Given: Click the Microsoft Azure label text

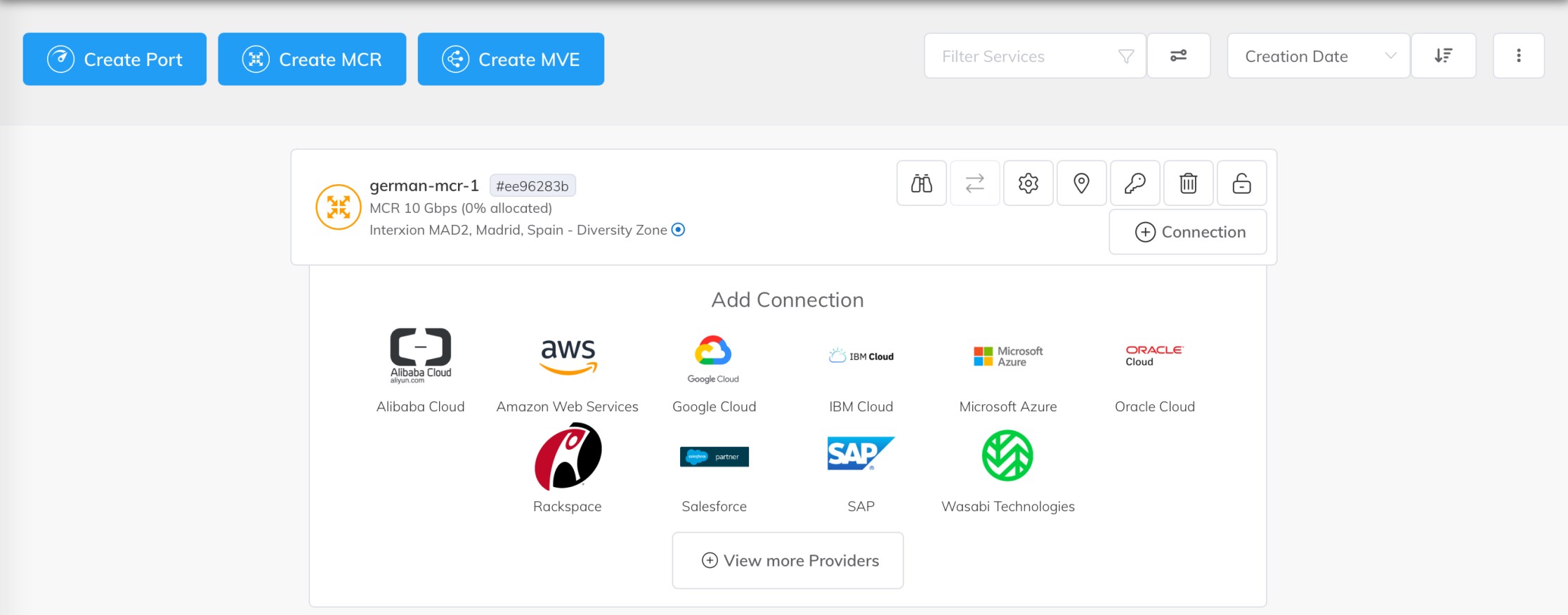Looking at the screenshot, I should [1008, 406].
